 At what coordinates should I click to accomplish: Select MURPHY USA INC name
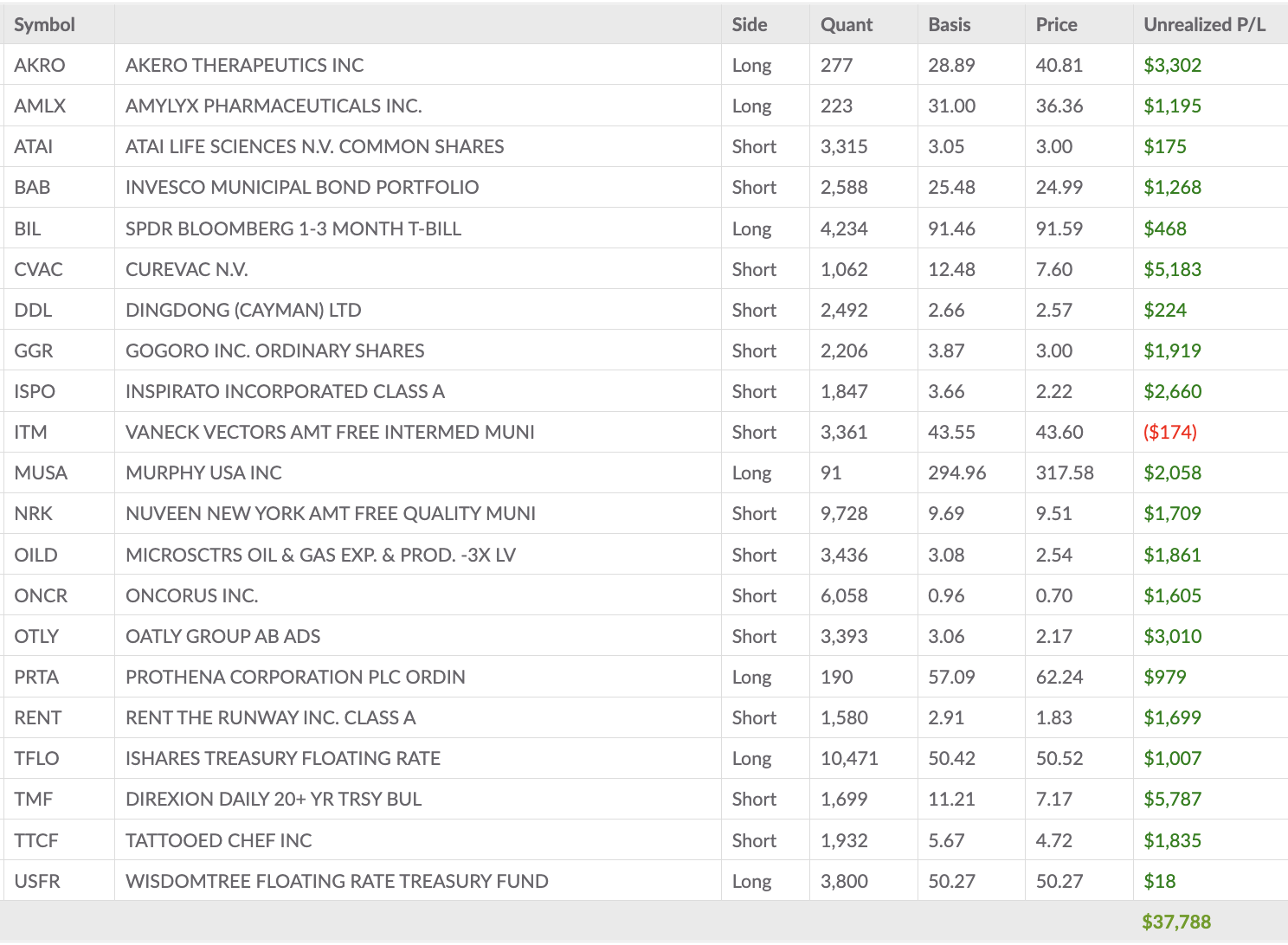click(x=203, y=472)
